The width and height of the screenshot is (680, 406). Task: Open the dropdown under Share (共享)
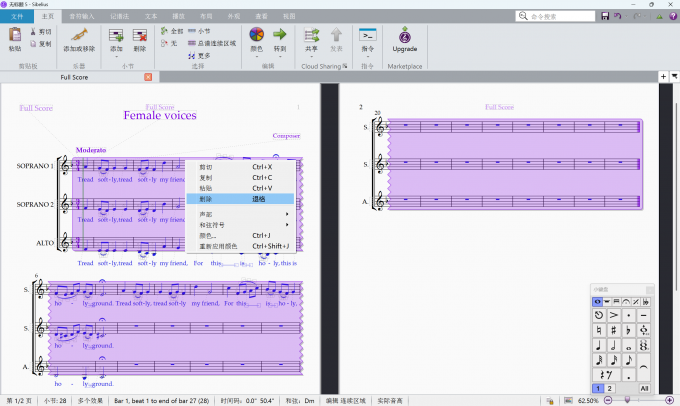[x=311, y=56]
